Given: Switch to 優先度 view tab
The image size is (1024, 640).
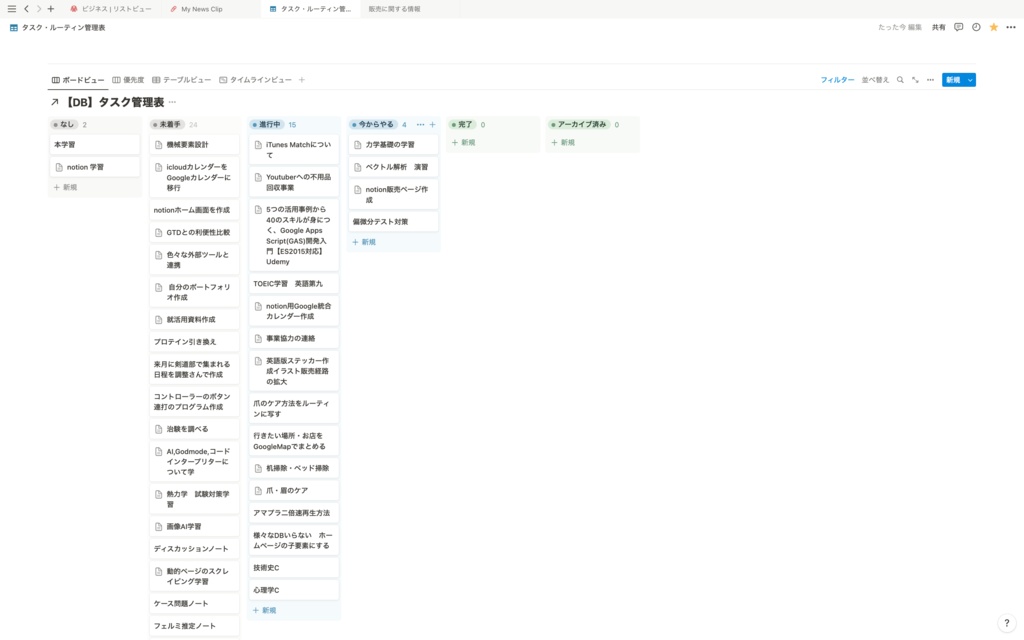Looking at the screenshot, I should (128, 80).
